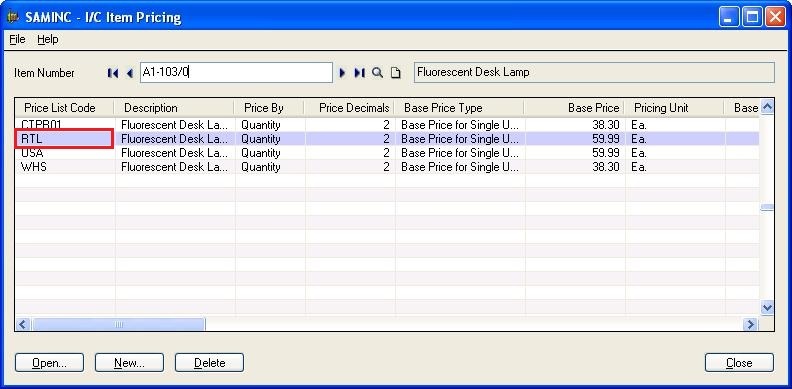792x389 pixels.
Task: Go to last item record
Action: [x=359, y=73]
